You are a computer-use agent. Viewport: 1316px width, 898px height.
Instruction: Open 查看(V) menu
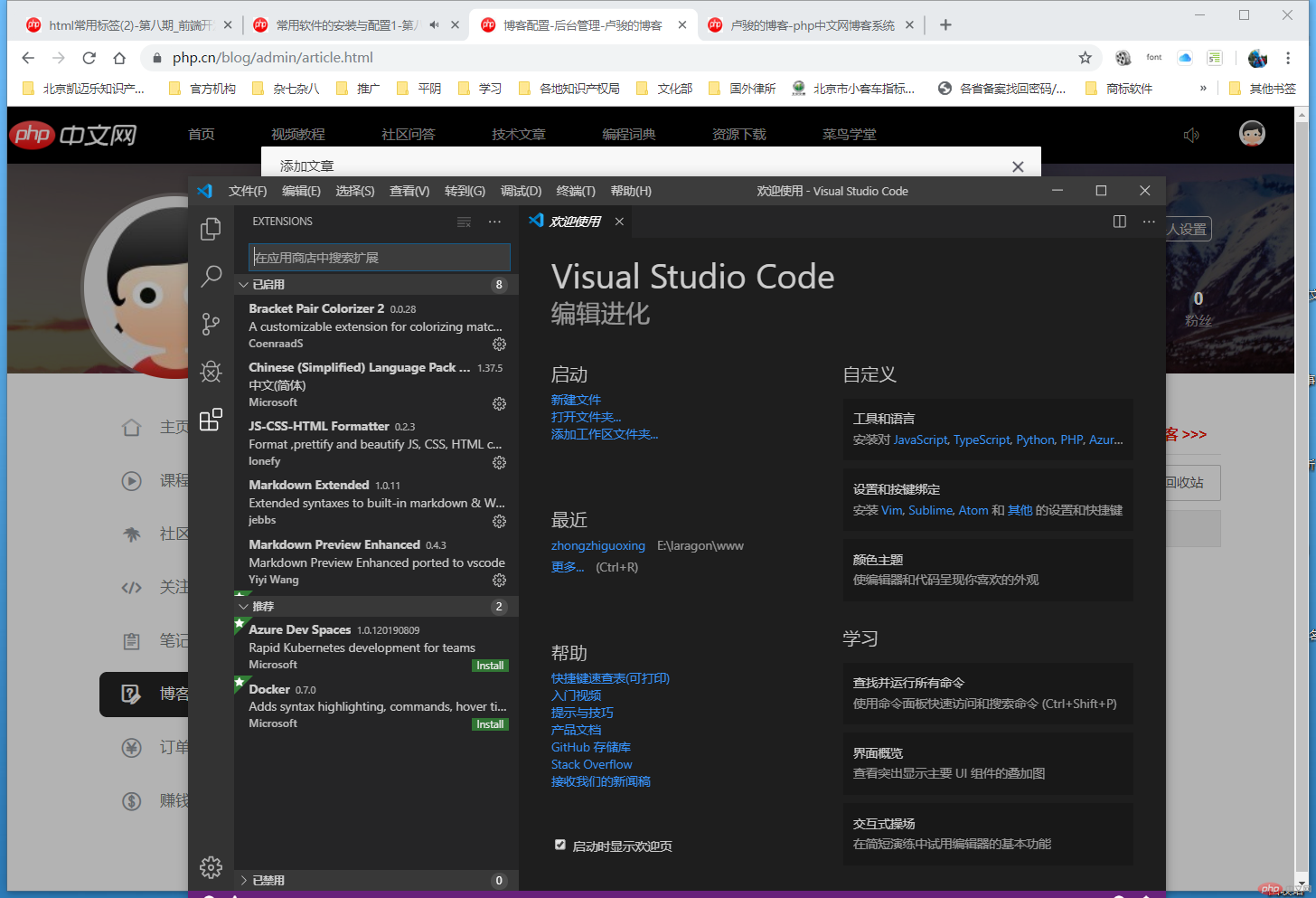(409, 191)
